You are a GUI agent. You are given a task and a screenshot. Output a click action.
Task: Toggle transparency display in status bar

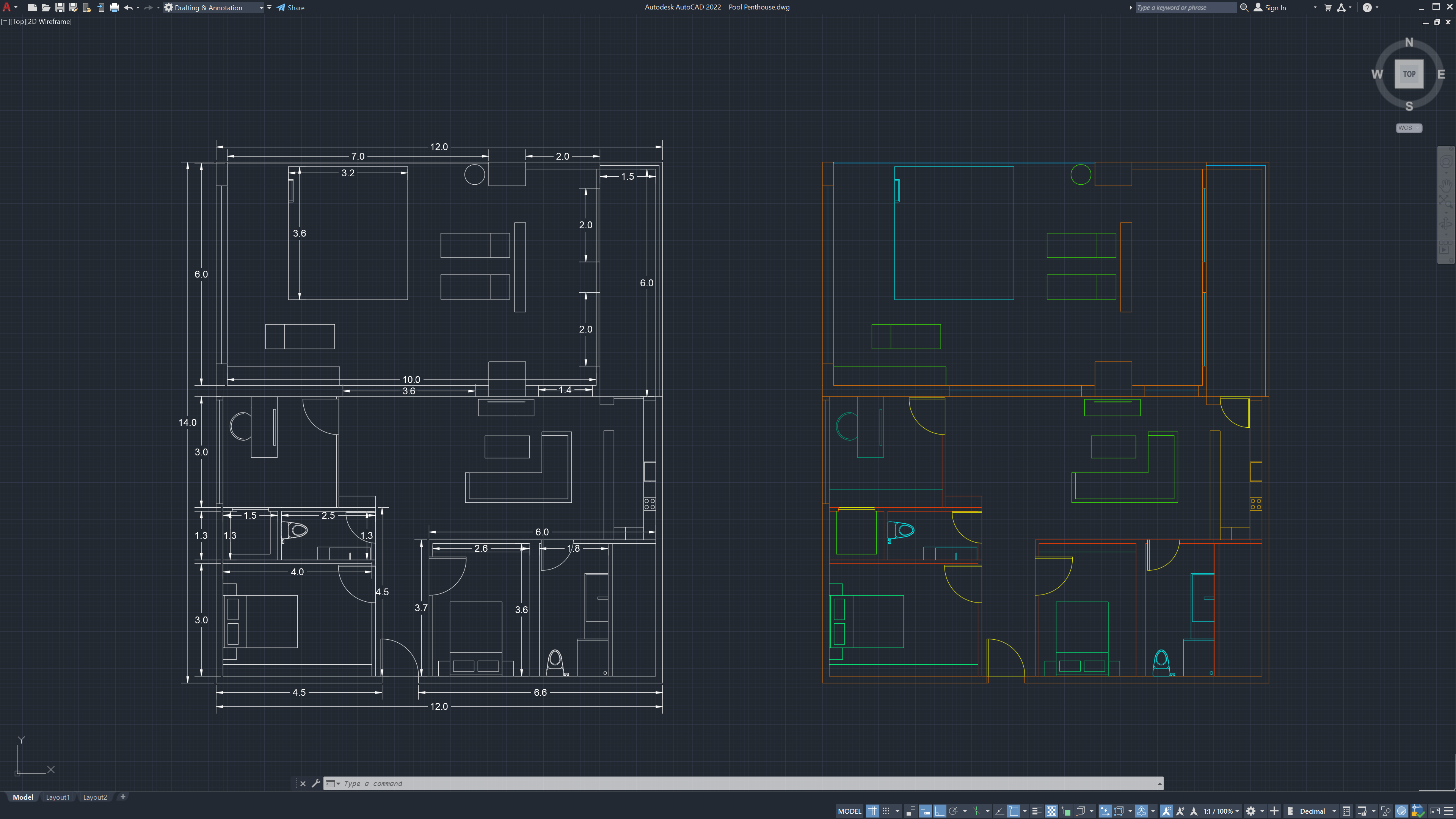coord(1051,811)
